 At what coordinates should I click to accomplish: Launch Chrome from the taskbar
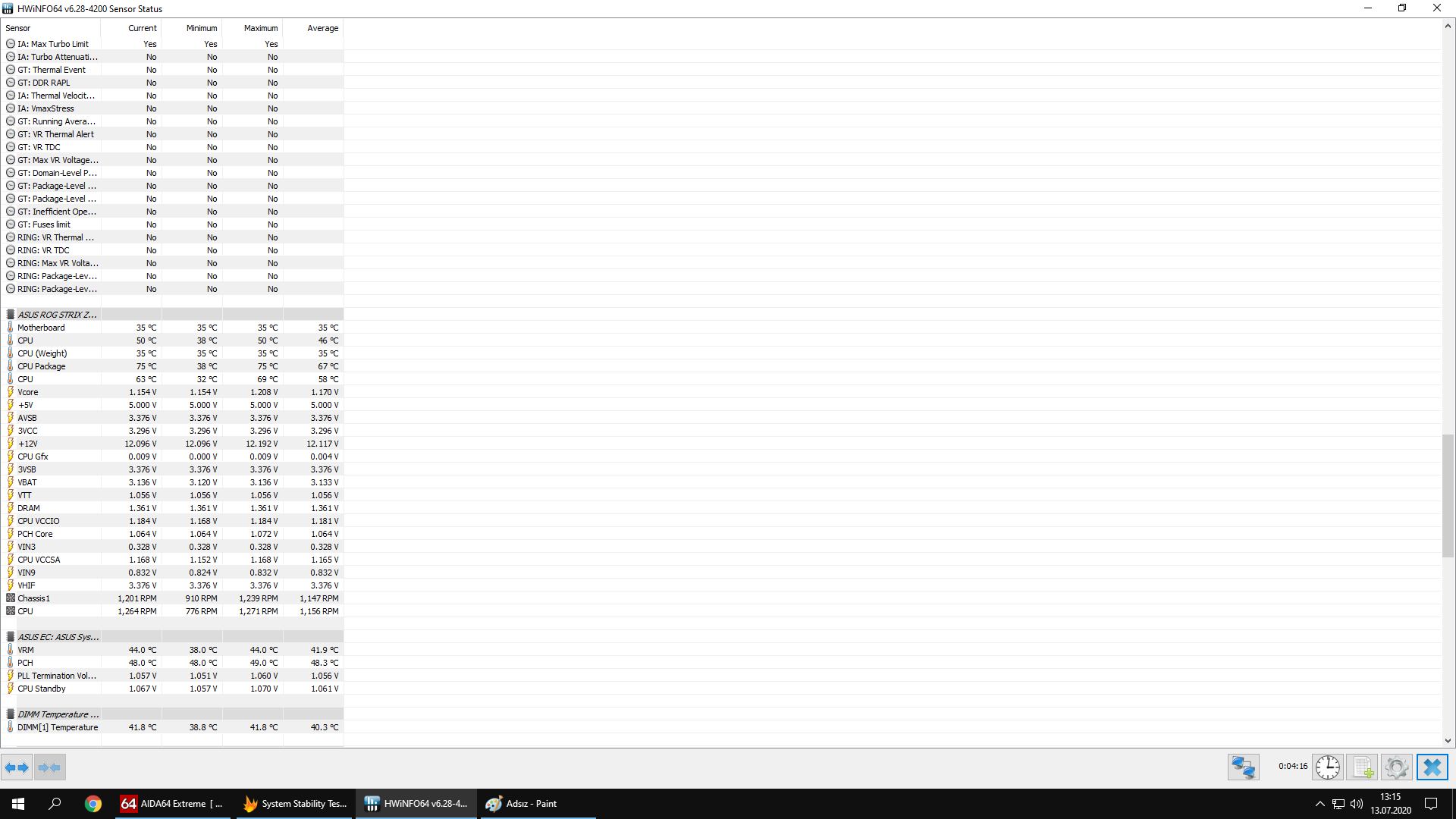point(93,804)
